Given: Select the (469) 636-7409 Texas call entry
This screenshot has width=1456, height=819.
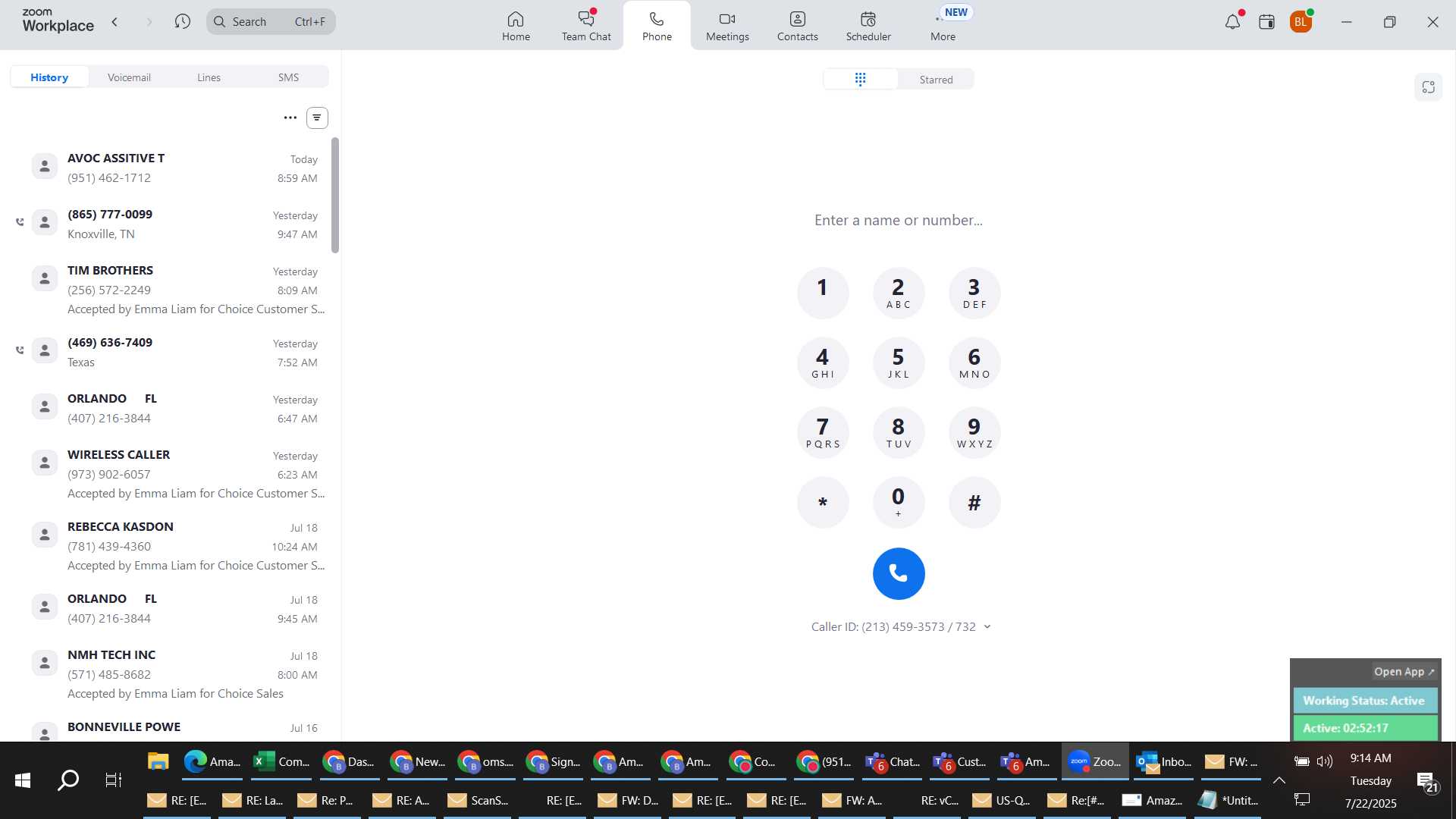Looking at the screenshot, I should pos(171,352).
